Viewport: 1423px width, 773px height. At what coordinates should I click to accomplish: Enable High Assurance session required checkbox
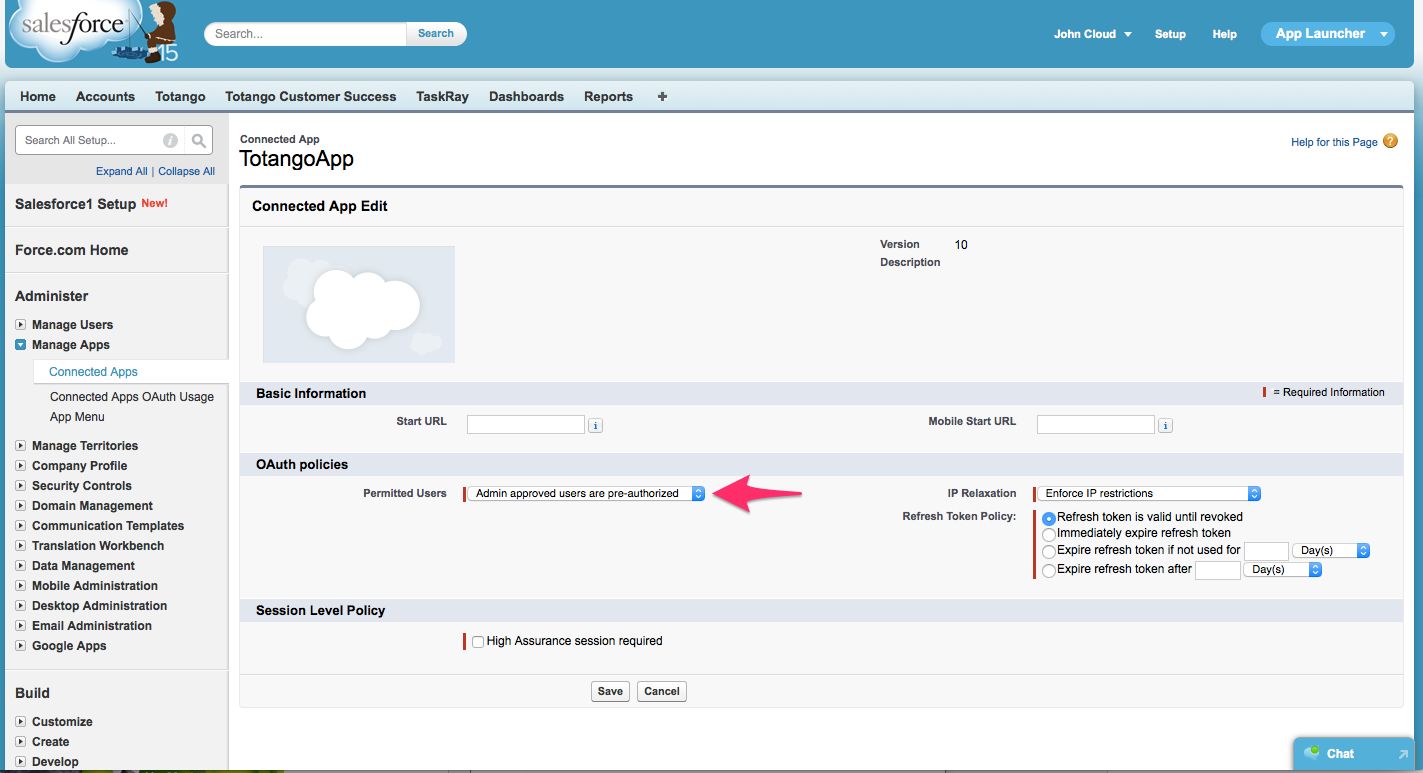pos(478,641)
